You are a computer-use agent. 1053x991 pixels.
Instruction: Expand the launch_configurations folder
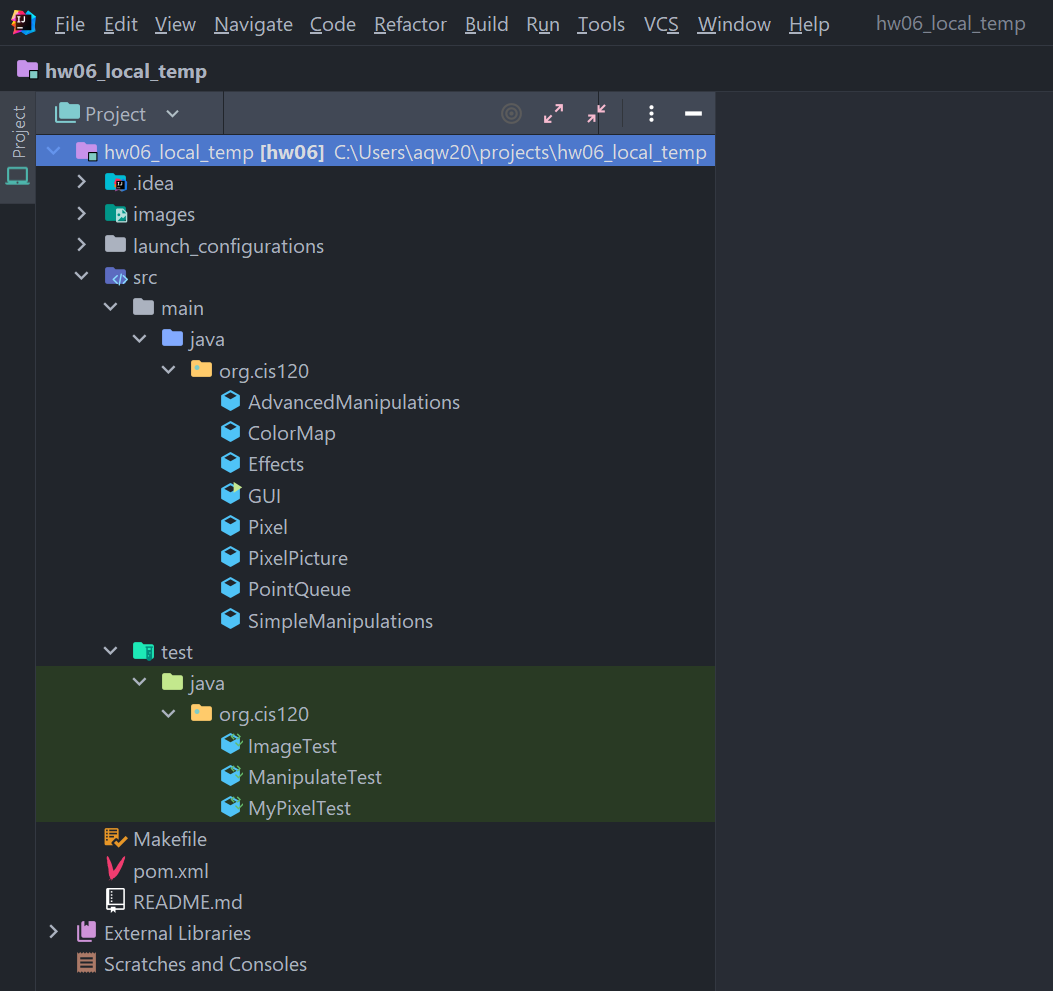pos(81,244)
